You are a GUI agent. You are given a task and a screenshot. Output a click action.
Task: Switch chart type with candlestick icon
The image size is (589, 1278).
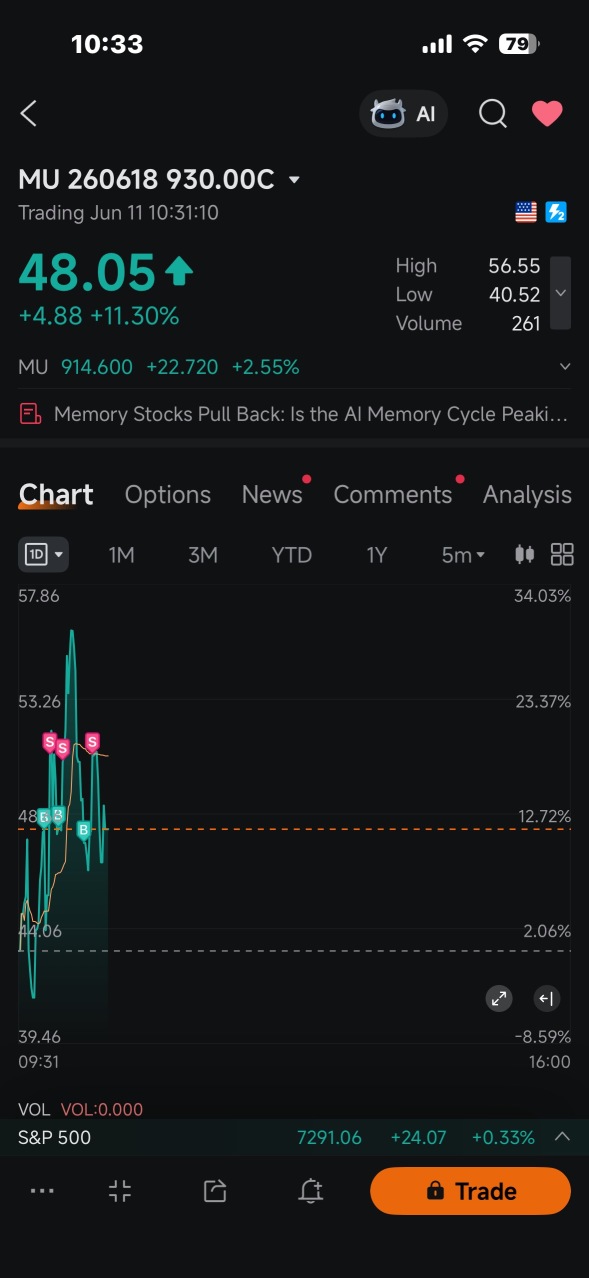pos(524,554)
